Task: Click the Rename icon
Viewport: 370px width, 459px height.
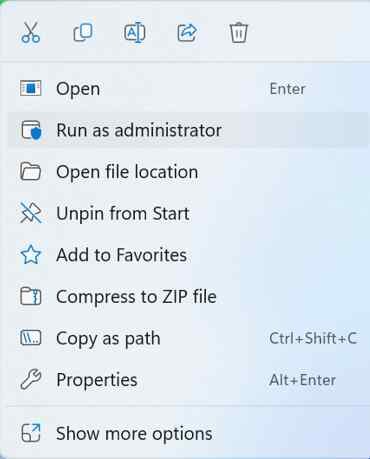Action: coord(135,33)
